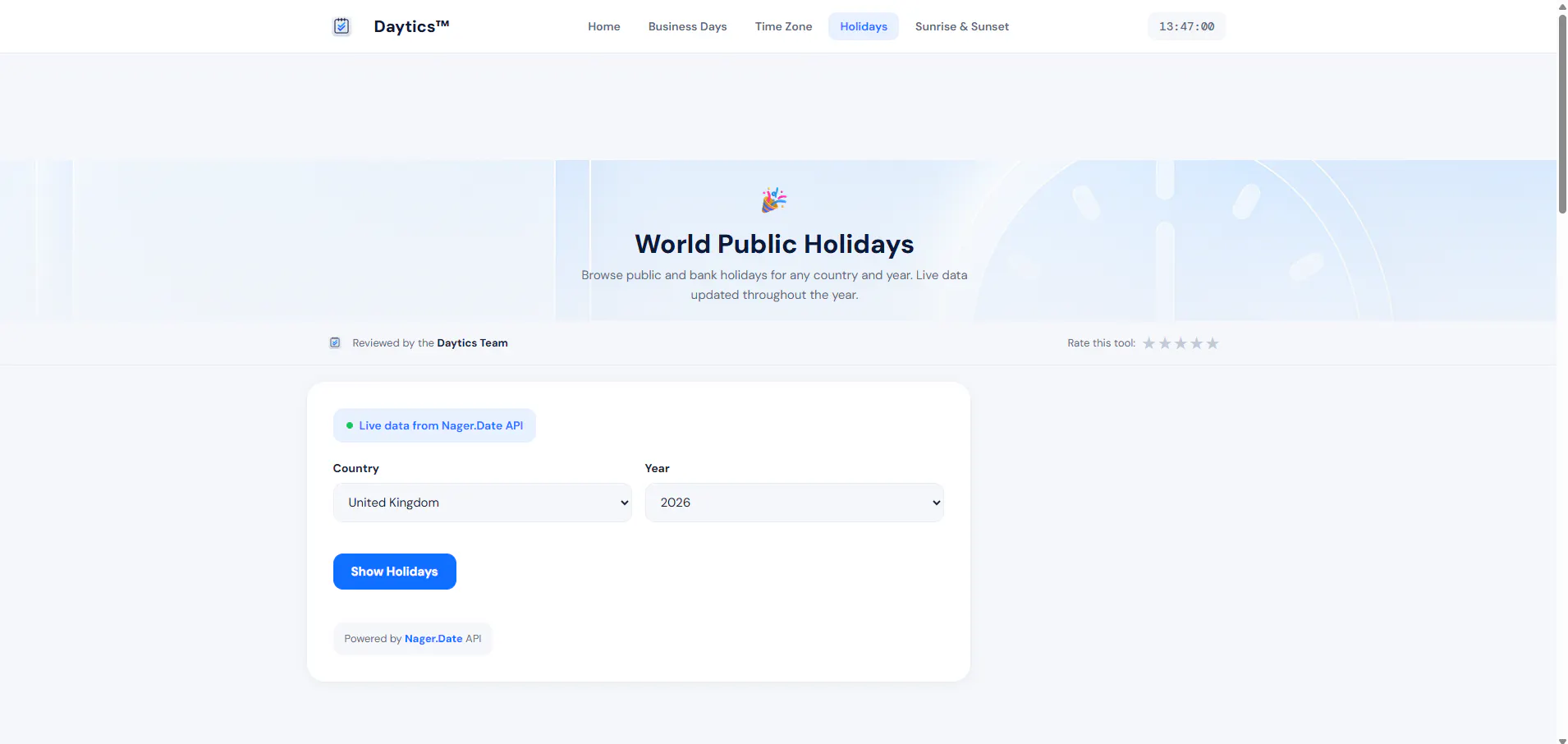Click the page vertical scrollbar
The image size is (1568, 744).
click(1562, 114)
